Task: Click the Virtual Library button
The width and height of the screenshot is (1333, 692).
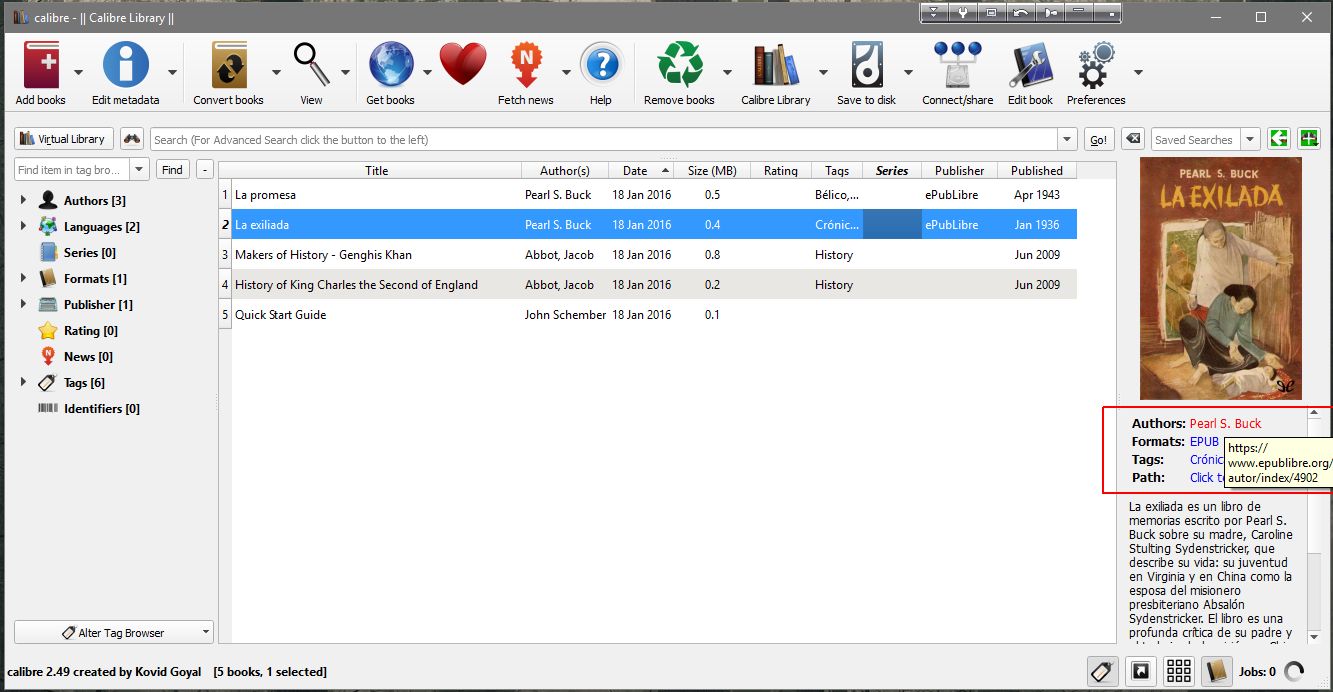Action: pos(64,139)
